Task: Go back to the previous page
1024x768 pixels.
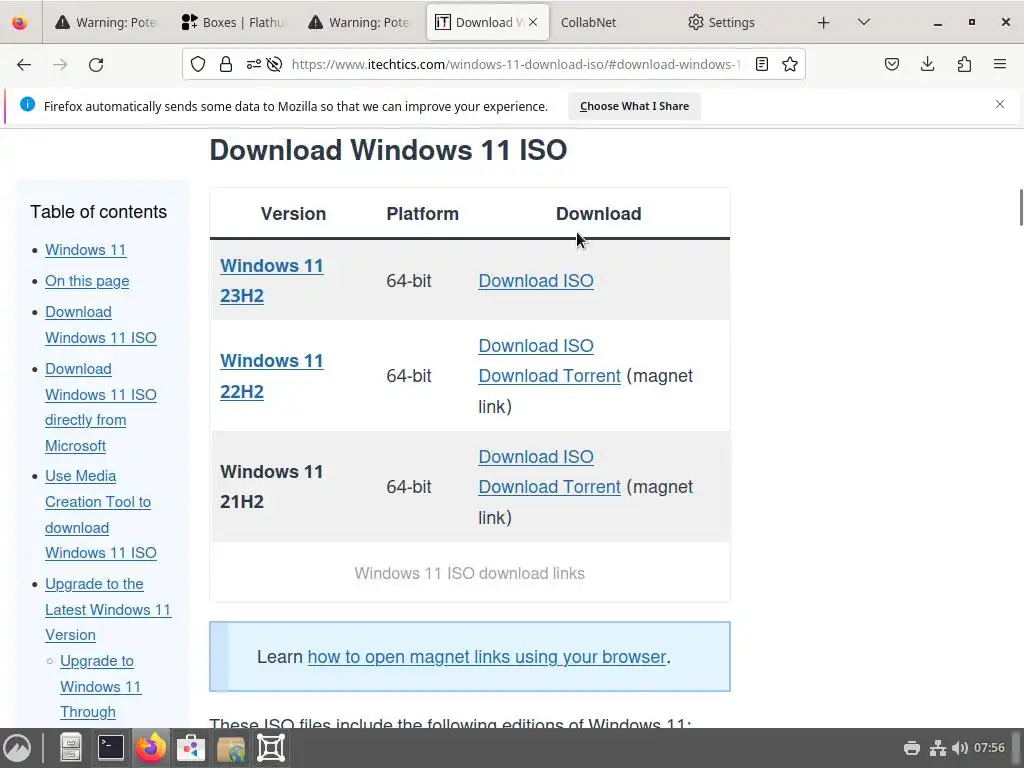Action: (24, 65)
